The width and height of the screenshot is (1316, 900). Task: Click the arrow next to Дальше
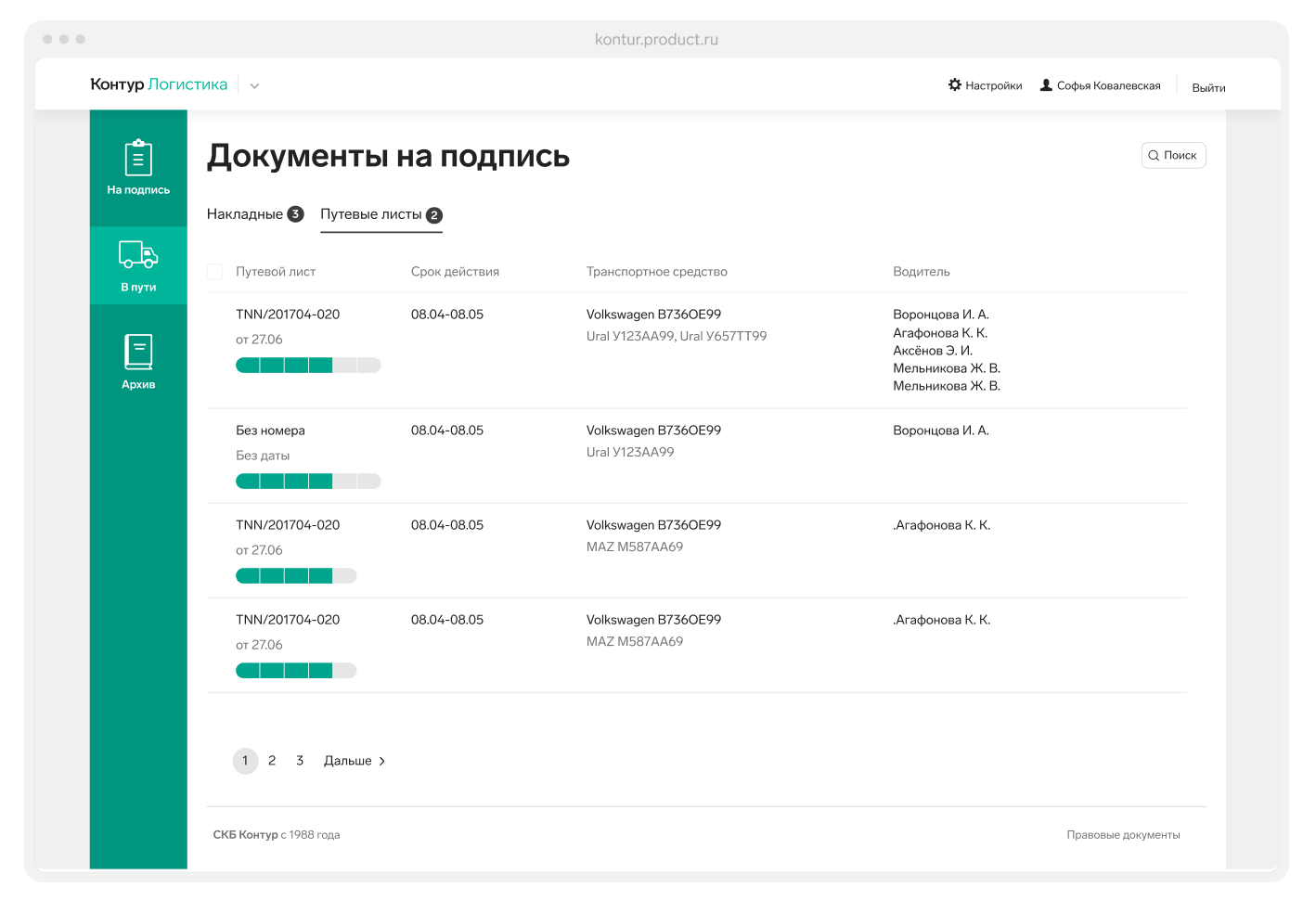pos(381,761)
